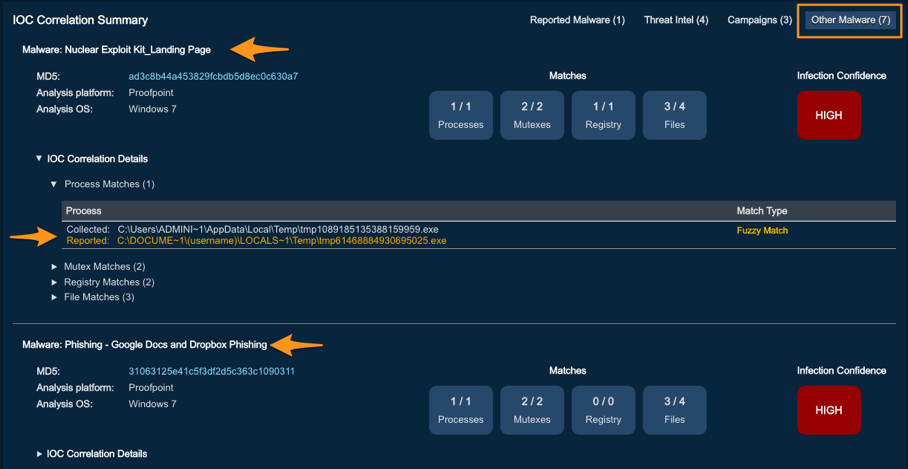
Task: Select the Fuzzy Match process row
Action: click(400, 235)
